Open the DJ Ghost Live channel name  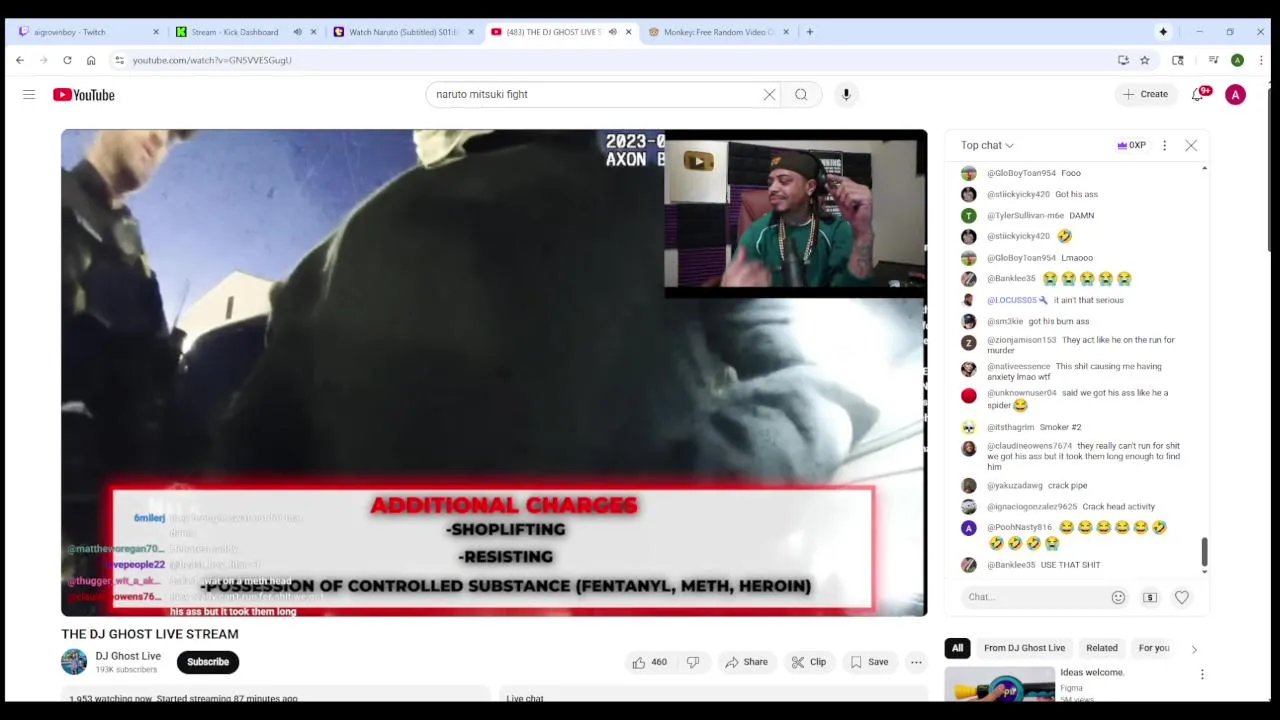coord(128,656)
